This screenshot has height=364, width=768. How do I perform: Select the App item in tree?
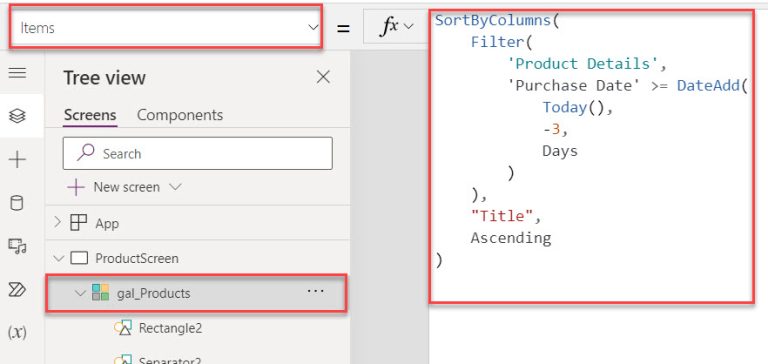click(x=107, y=223)
